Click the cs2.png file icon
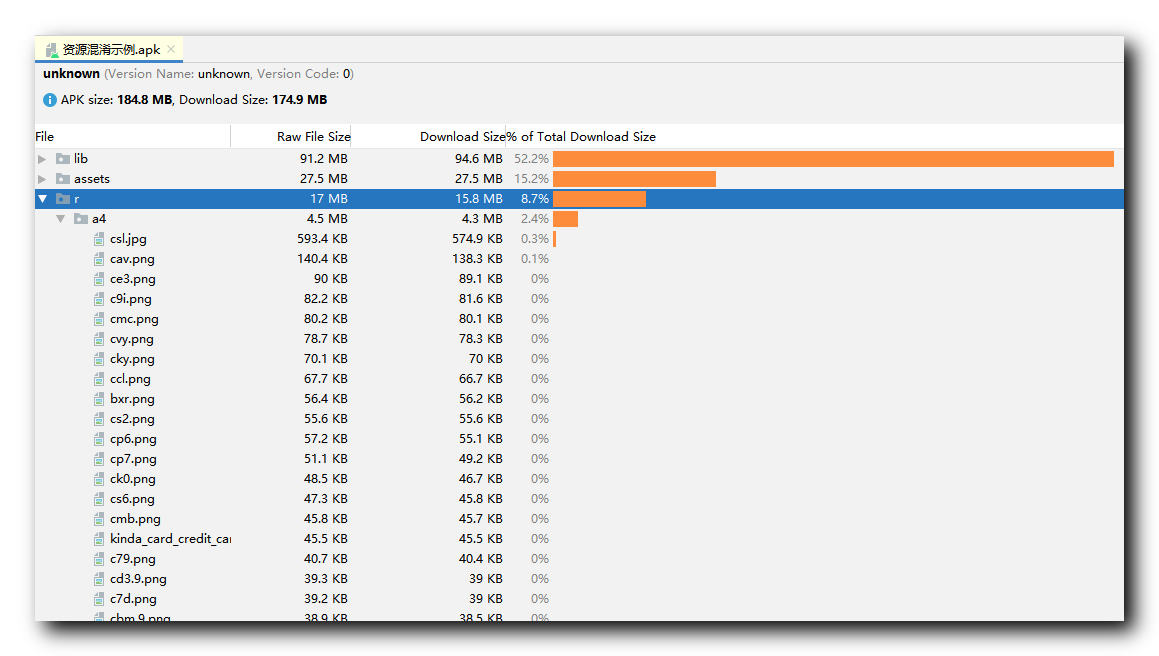The image size is (1159, 656). (99, 419)
